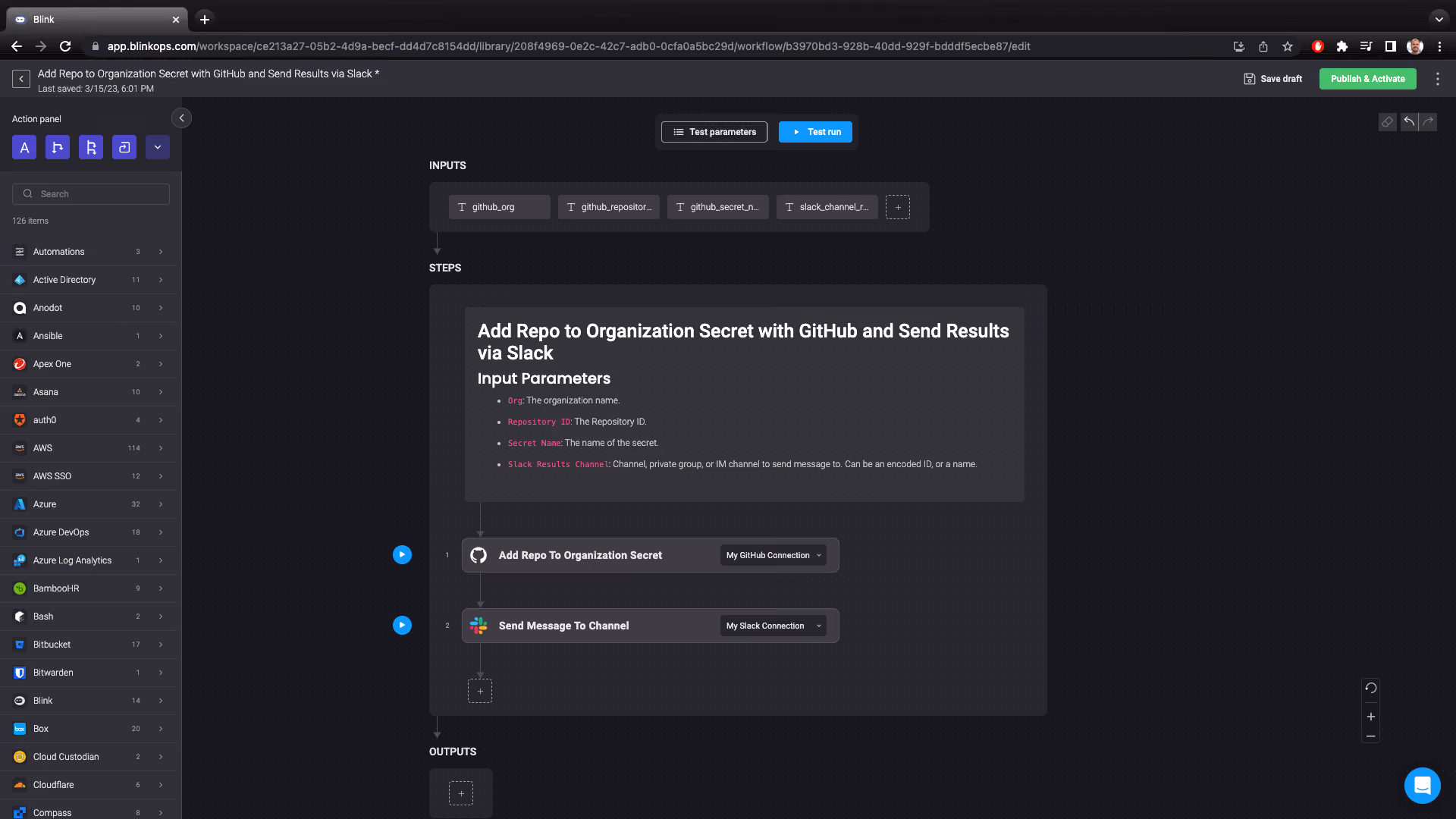Viewport: 1456px width, 819px height.
Task: Click the Azure icon in the list
Action: coord(20,504)
